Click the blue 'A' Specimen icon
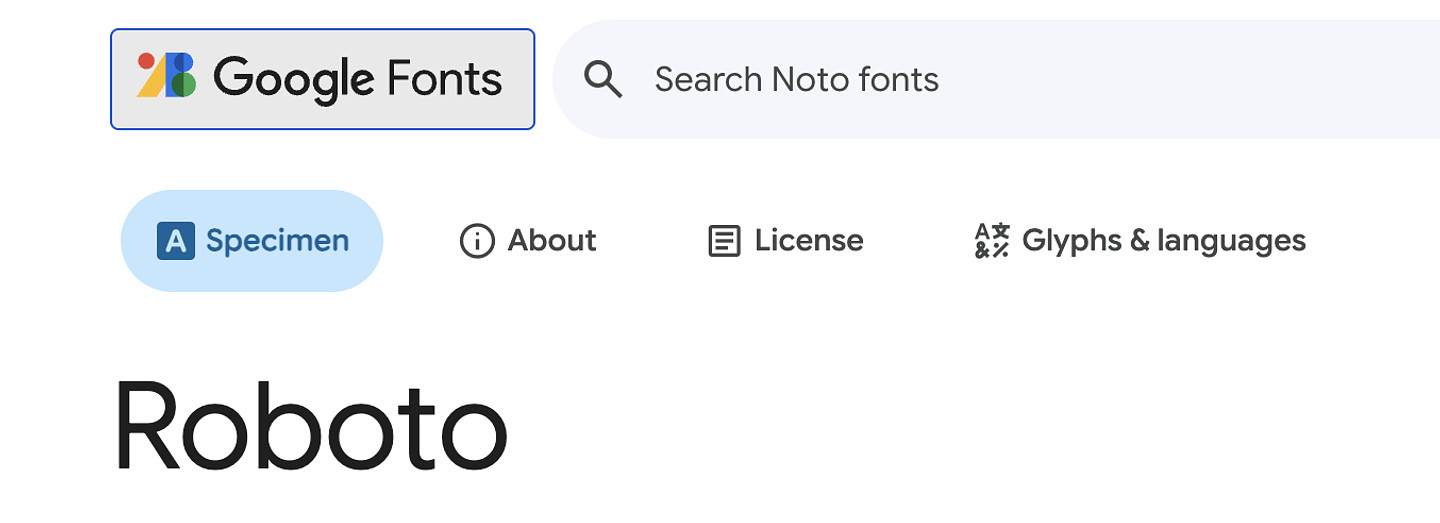The width and height of the screenshot is (1440, 523). click(176, 241)
